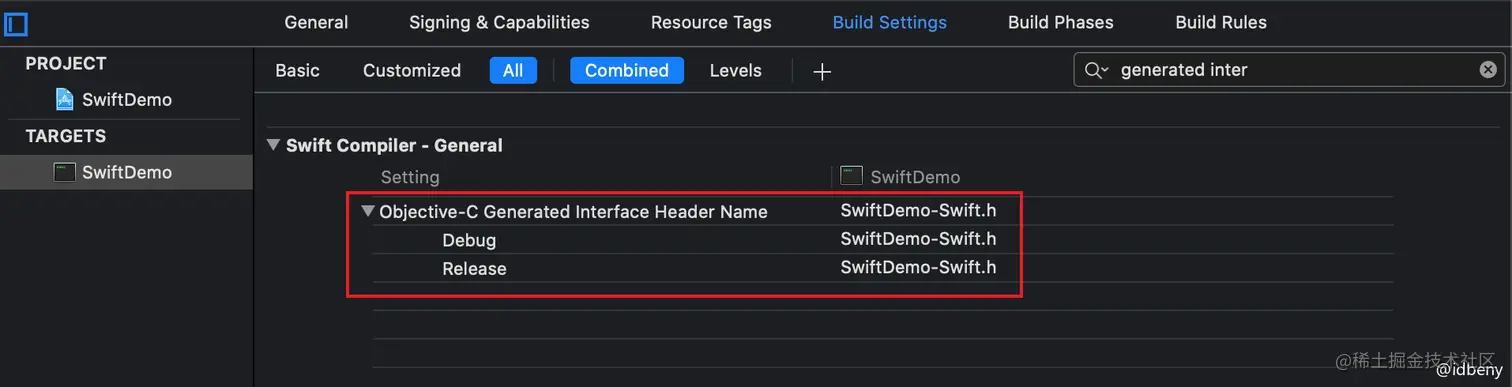Click the SwiftDemo project file icon
Image resolution: width=1512 pixels, height=387 pixels.
click(x=65, y=99)
